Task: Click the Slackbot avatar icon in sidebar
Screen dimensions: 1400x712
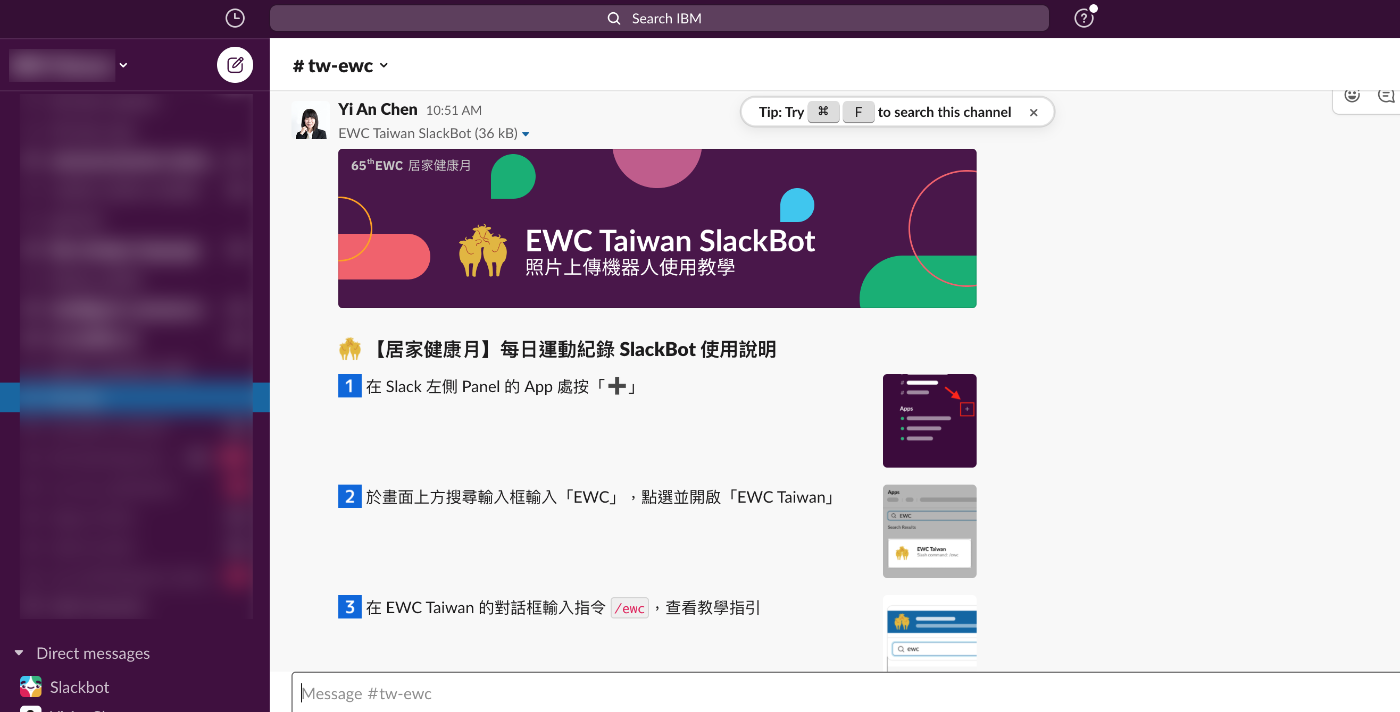Action: (31, 687)
